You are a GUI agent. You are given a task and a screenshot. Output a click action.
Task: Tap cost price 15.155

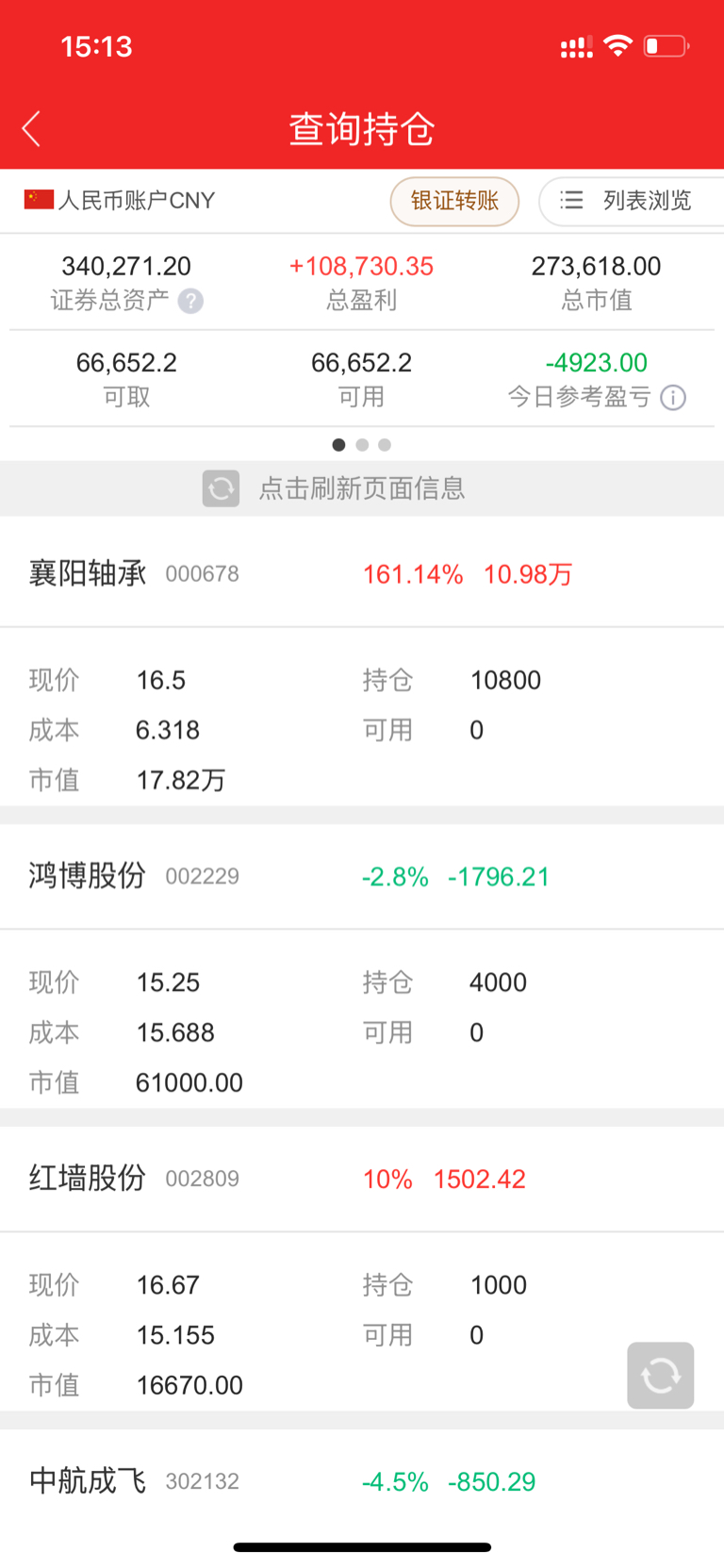pyautogui.click(x=175, y=1336)
